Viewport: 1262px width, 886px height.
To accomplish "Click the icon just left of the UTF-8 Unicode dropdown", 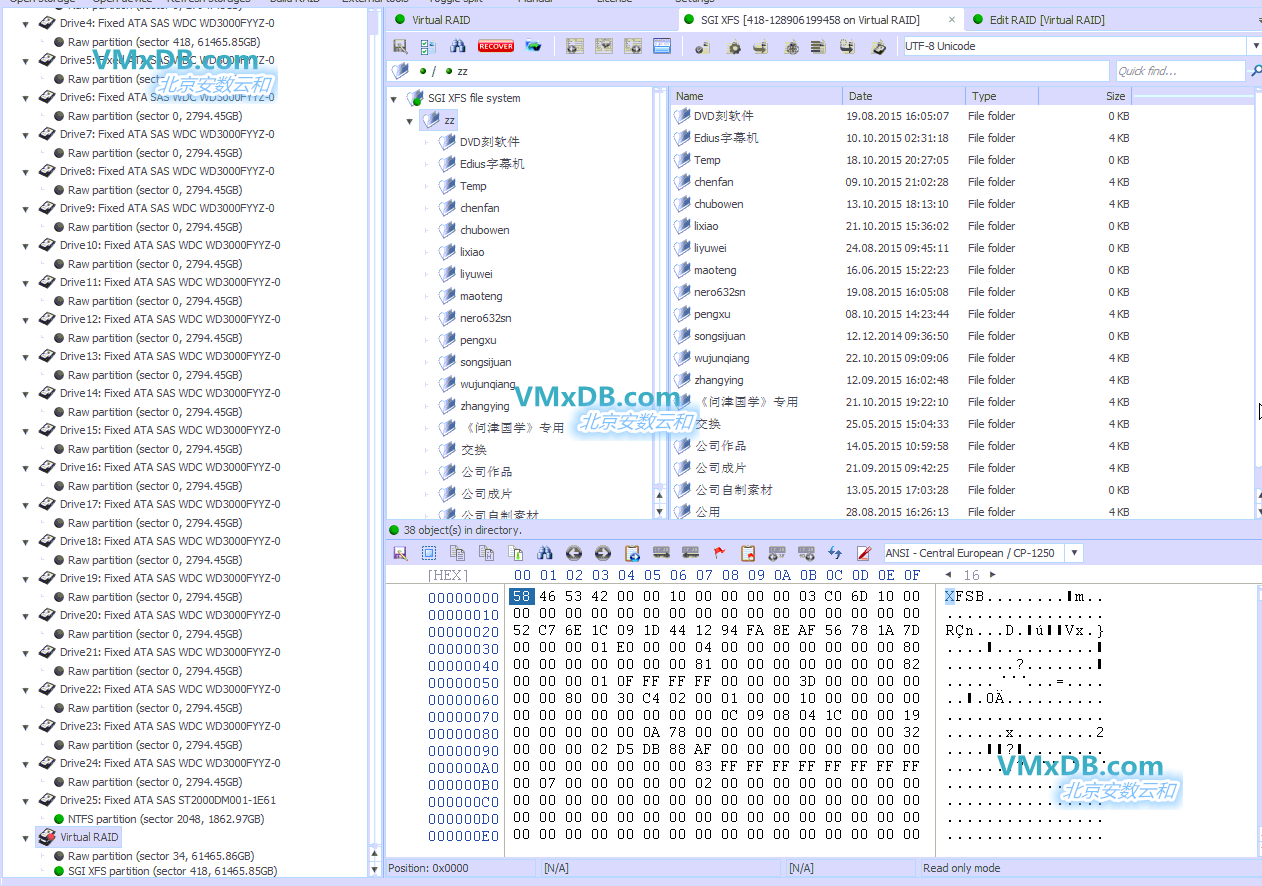I will 879,46.
